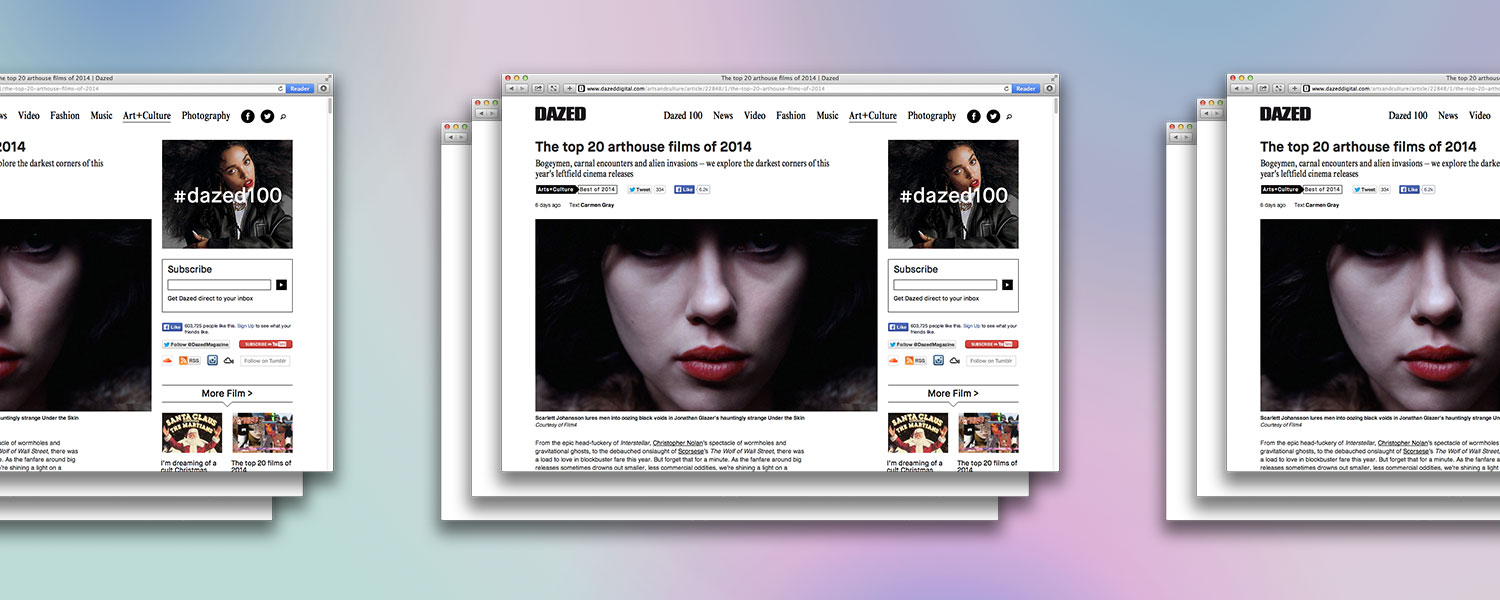
Task: Open the SoundCloud icon in center window sidebar
Action: click(x=894, y=361)
